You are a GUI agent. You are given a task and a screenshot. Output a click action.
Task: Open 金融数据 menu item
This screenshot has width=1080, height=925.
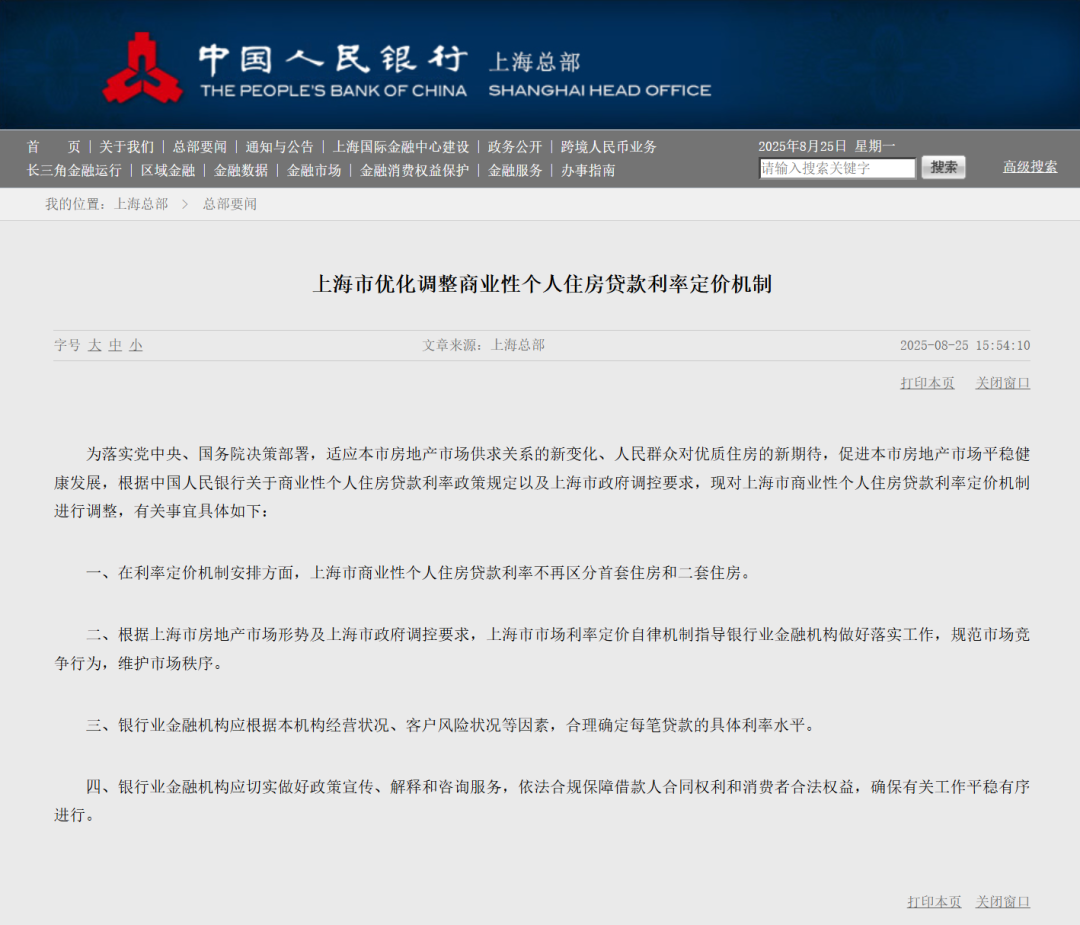[x=241, y=171]
